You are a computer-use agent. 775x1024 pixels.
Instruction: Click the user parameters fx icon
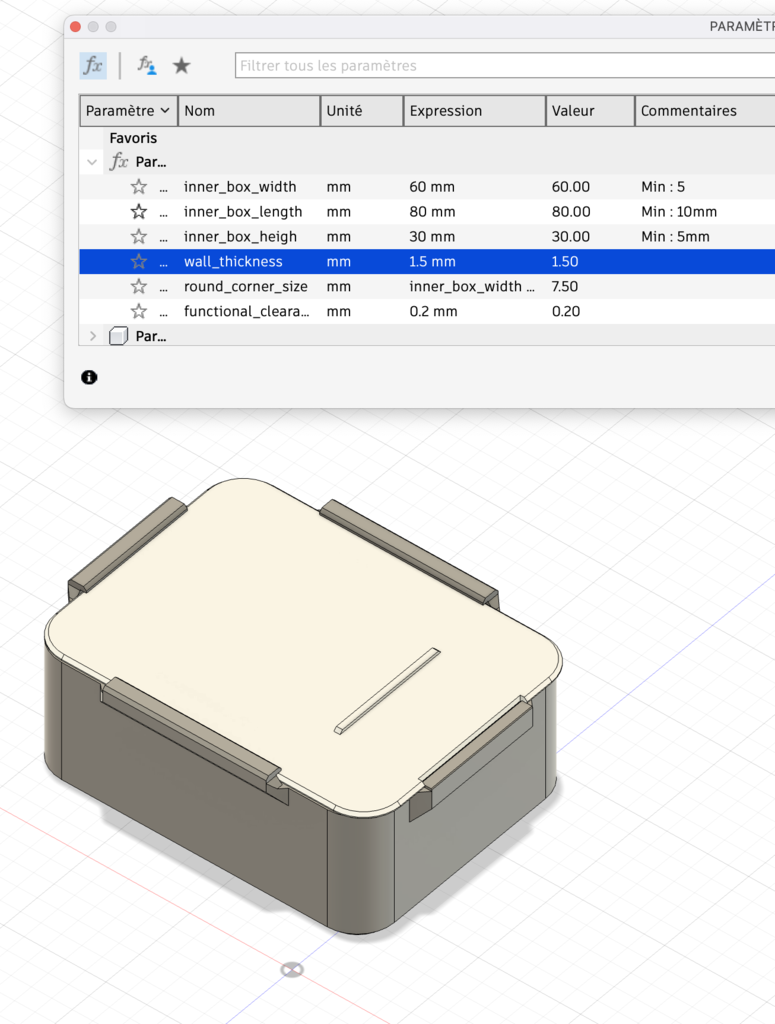tap(147, 66)
